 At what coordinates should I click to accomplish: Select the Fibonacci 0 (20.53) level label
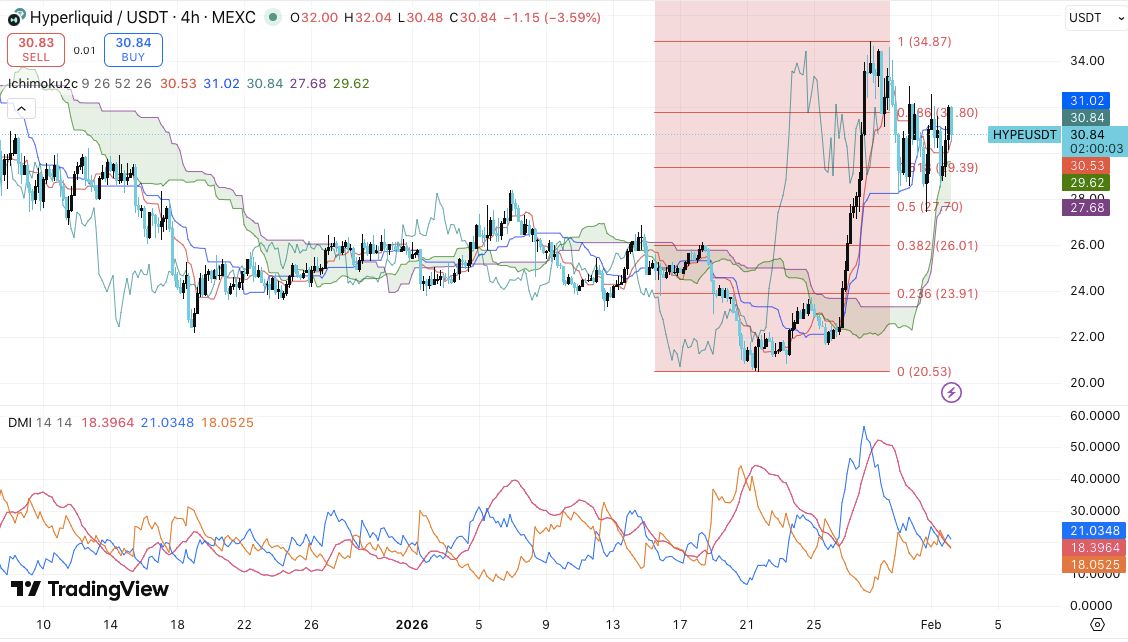pos(924,371)
